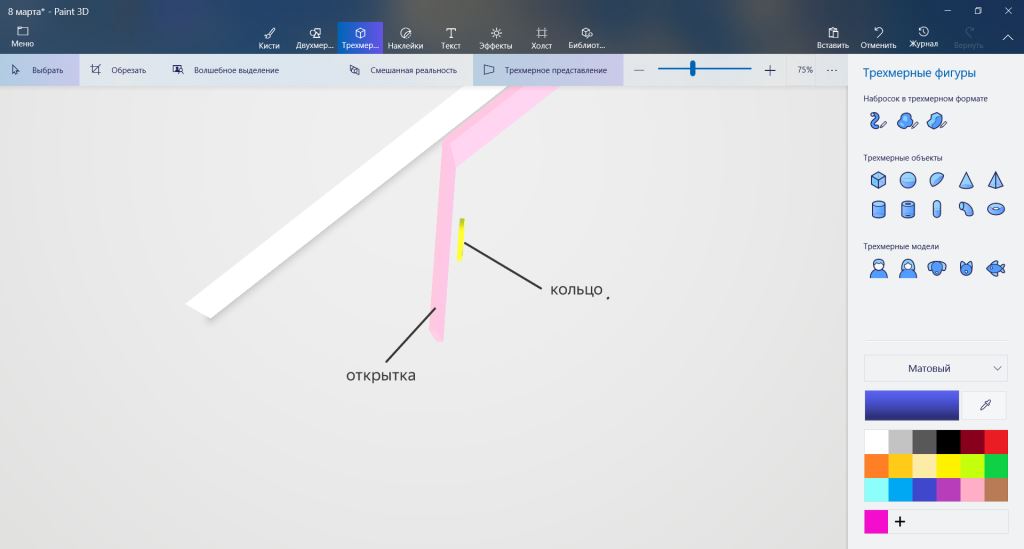Screen dimensions: 1024x549
Task: Choose the donut 3D object
Action: point(995,209)
